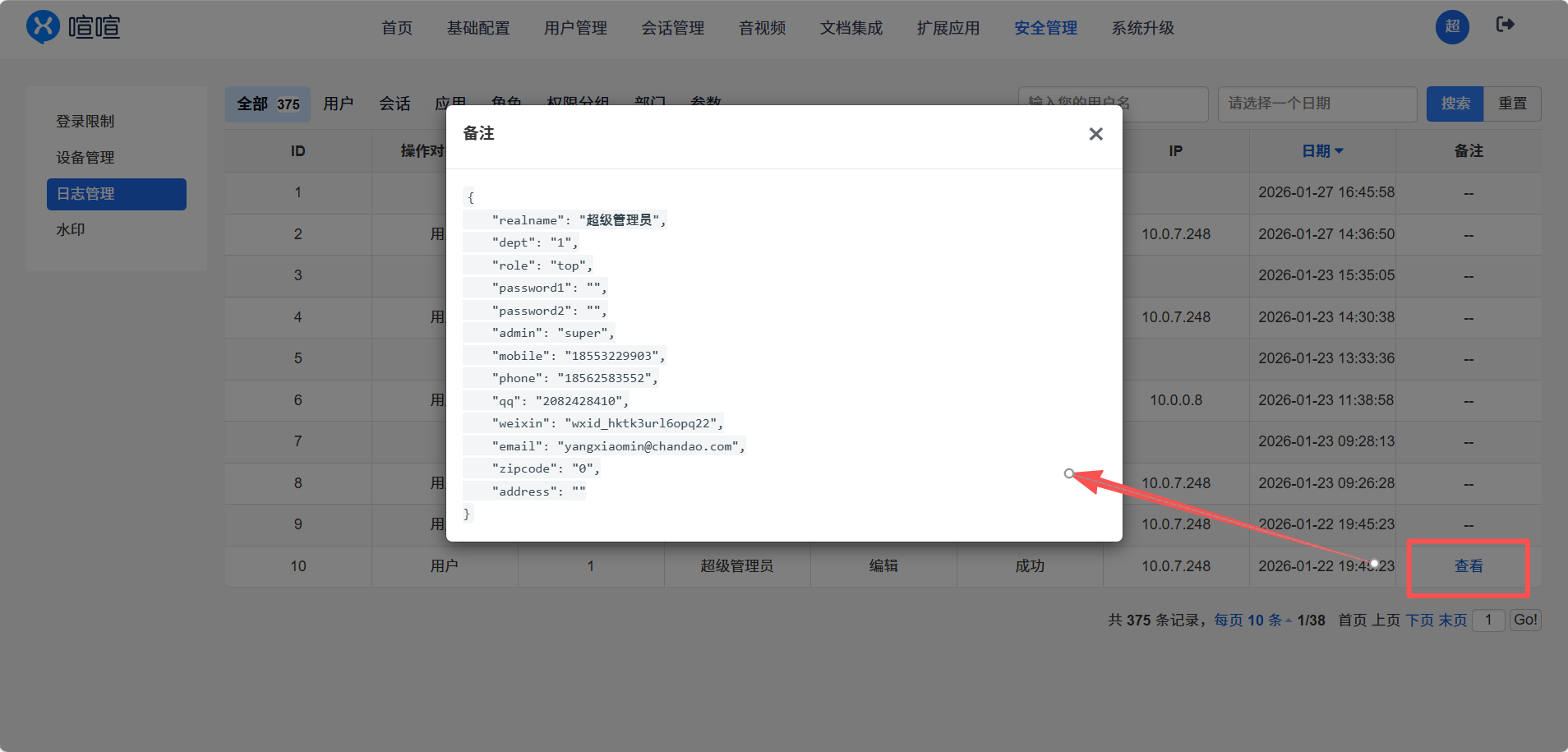Open 会话管理 in top navigation
The image size is (1568, 752).
[x=673, y=28]
